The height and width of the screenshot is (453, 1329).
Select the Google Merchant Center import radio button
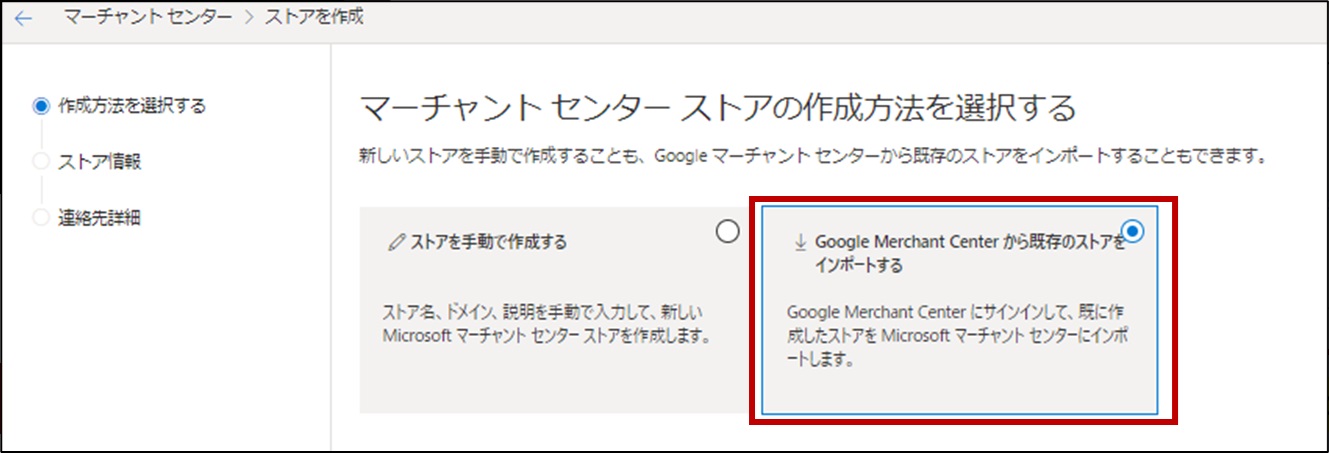pyautogui.click(x=1133, y=231)
